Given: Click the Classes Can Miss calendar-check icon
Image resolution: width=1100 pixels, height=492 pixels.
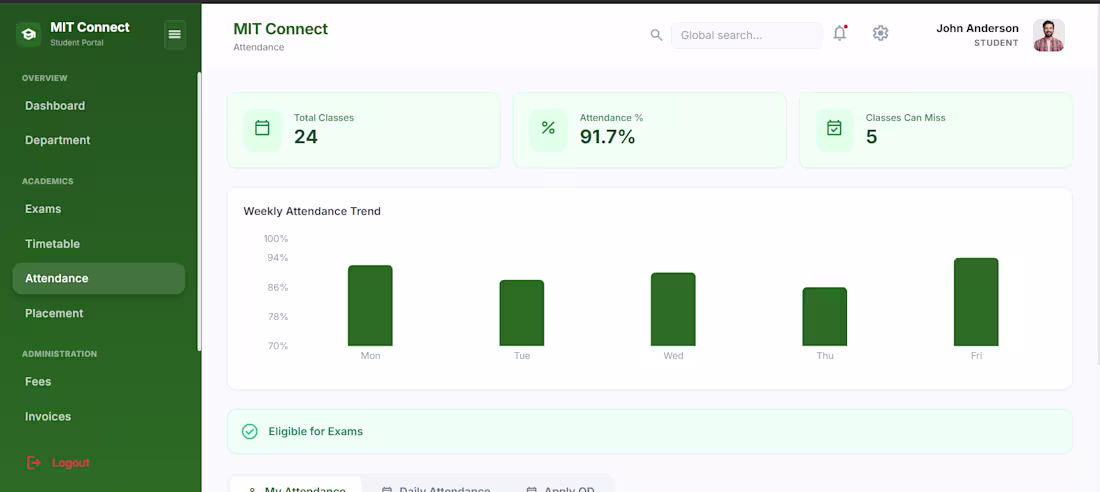Looking at the screenshot, I should click(x=834, y=130).
